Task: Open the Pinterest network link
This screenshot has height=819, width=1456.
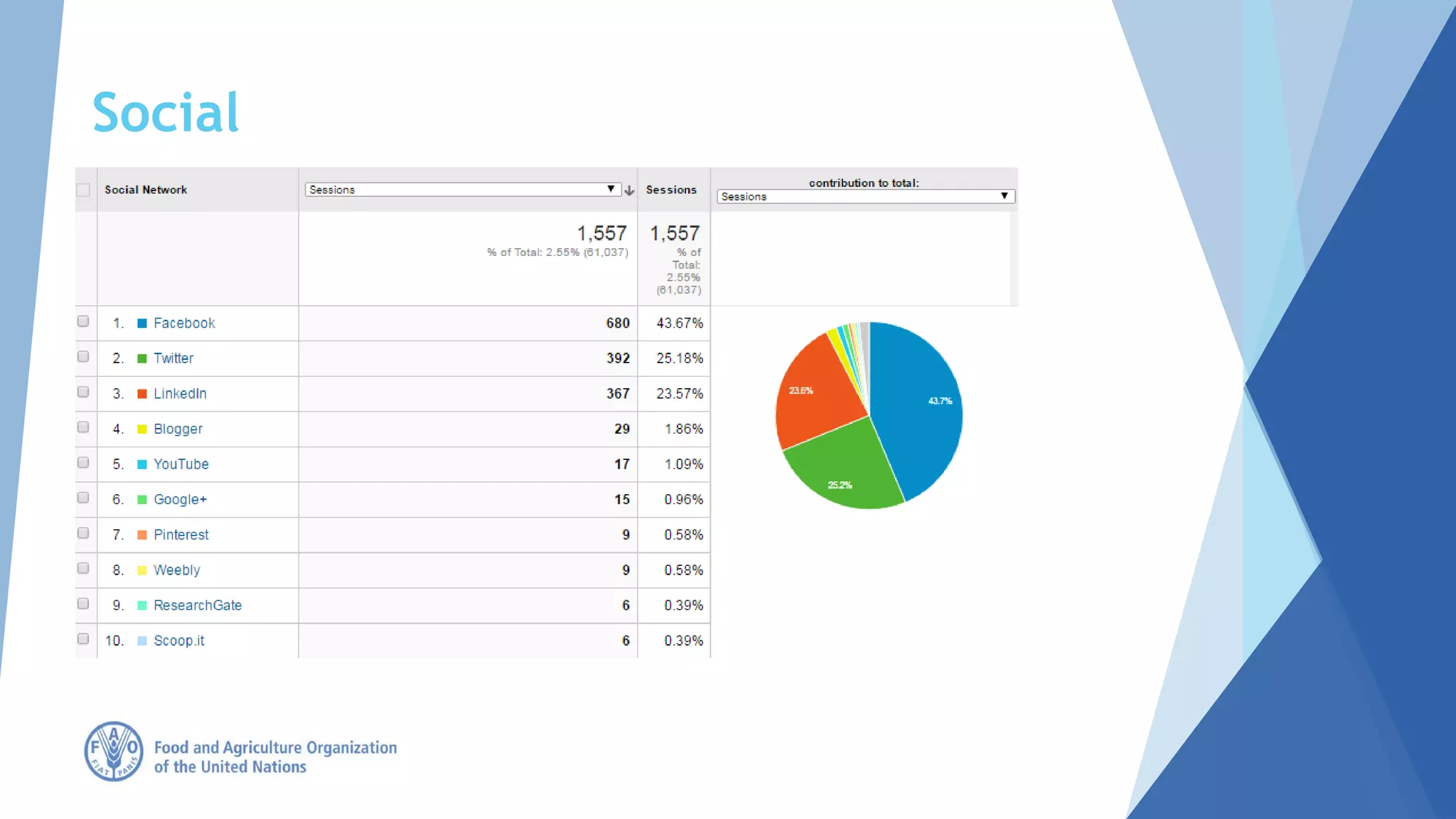Action: point(181,535)
